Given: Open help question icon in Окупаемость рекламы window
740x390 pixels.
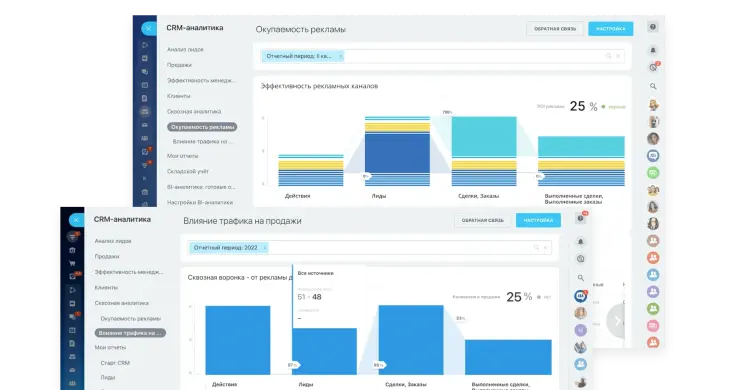Looking at the screenshot, I should click(653, 27).
